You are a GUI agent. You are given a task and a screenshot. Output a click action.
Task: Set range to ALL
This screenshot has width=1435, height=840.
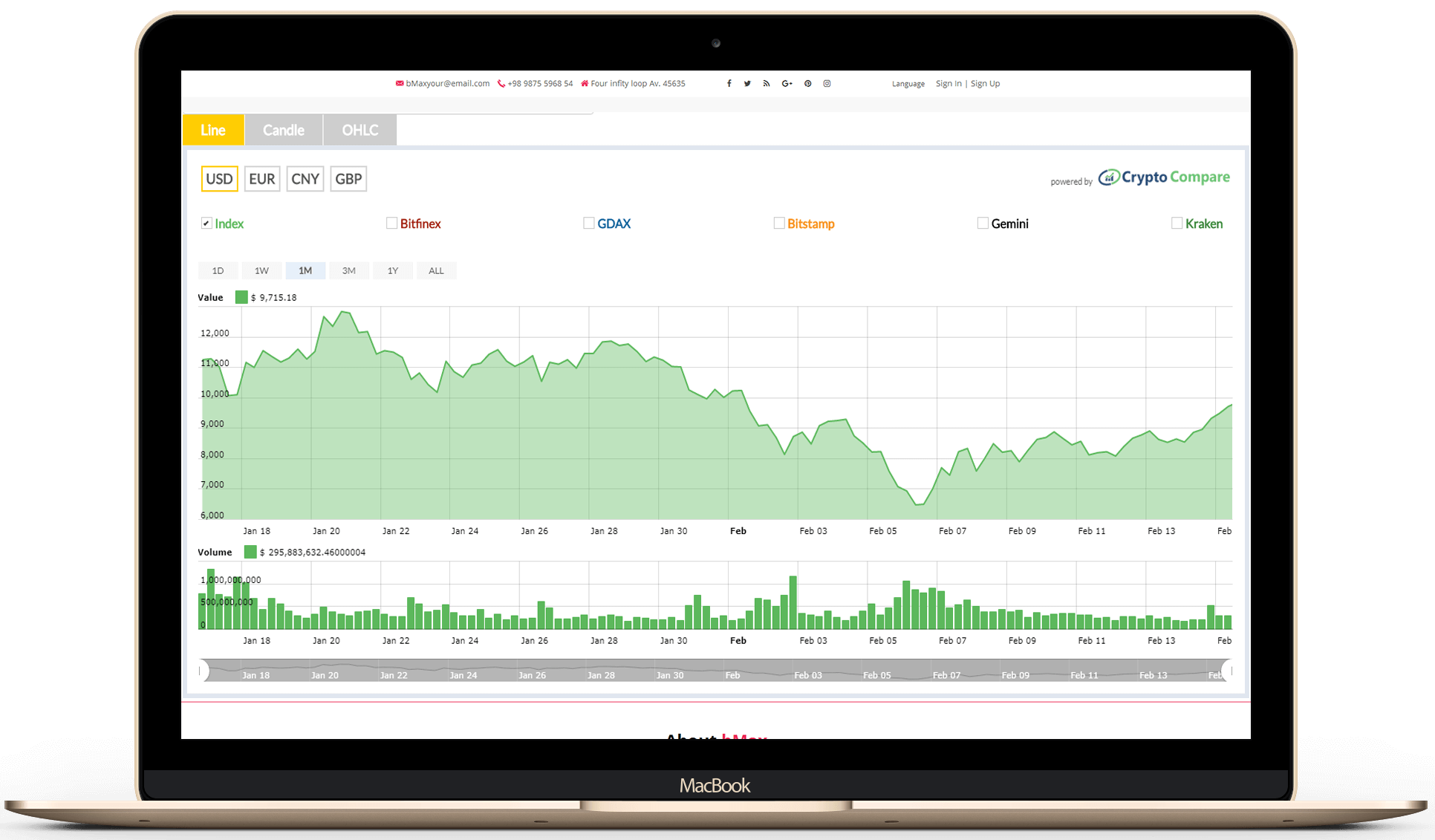436,271
